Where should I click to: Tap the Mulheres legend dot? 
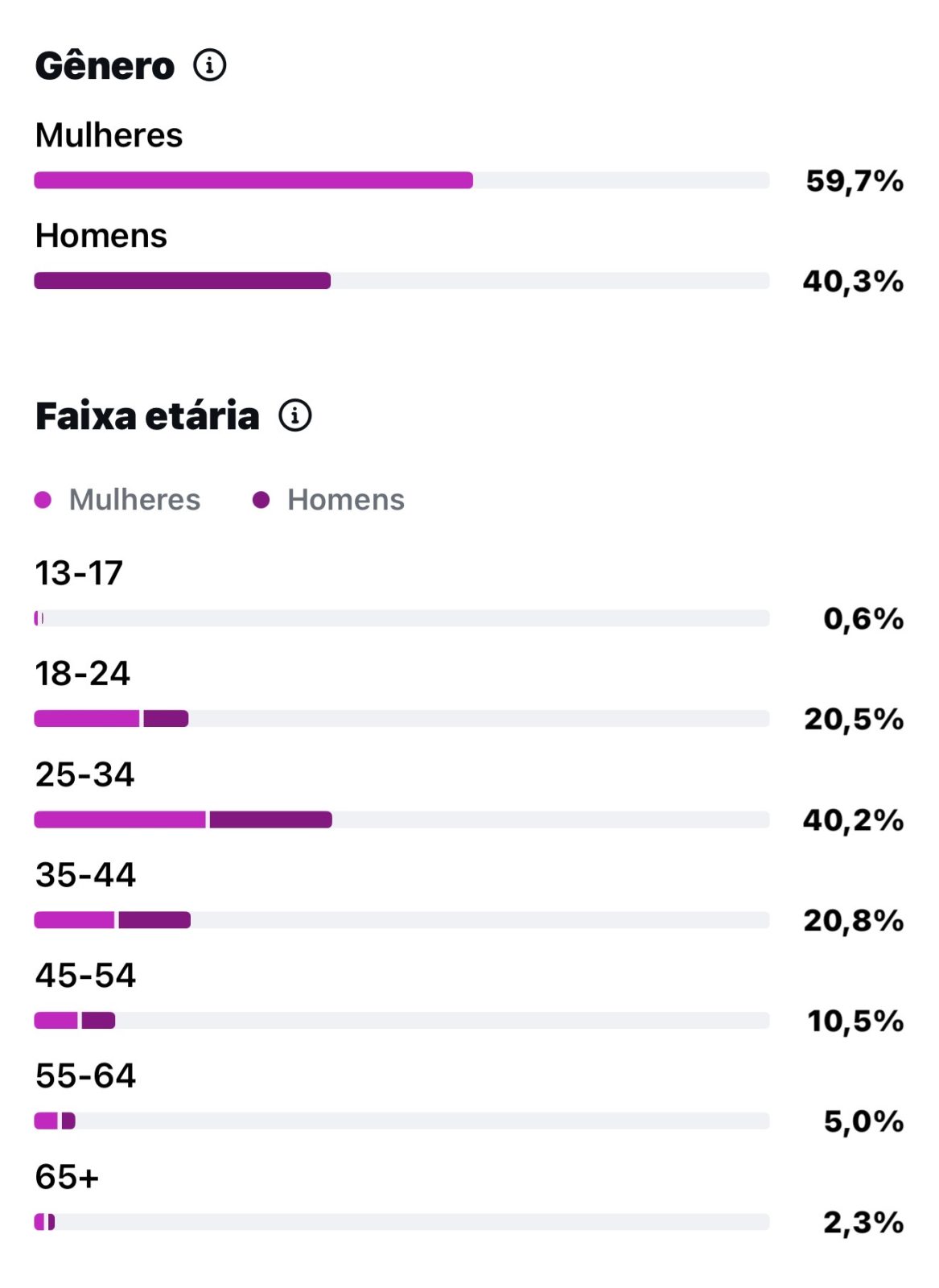[43, 500]
